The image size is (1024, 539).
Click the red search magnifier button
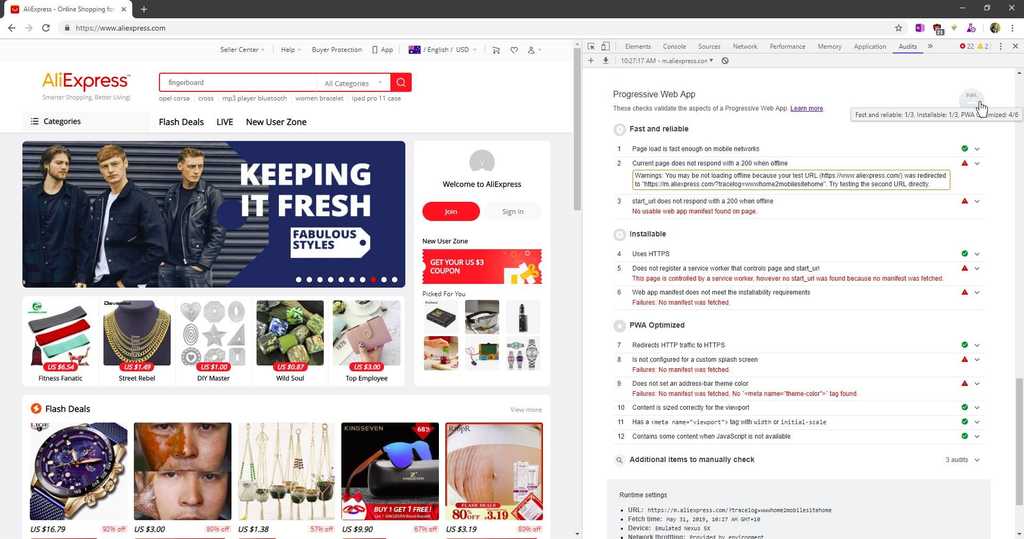click(401, 83)
